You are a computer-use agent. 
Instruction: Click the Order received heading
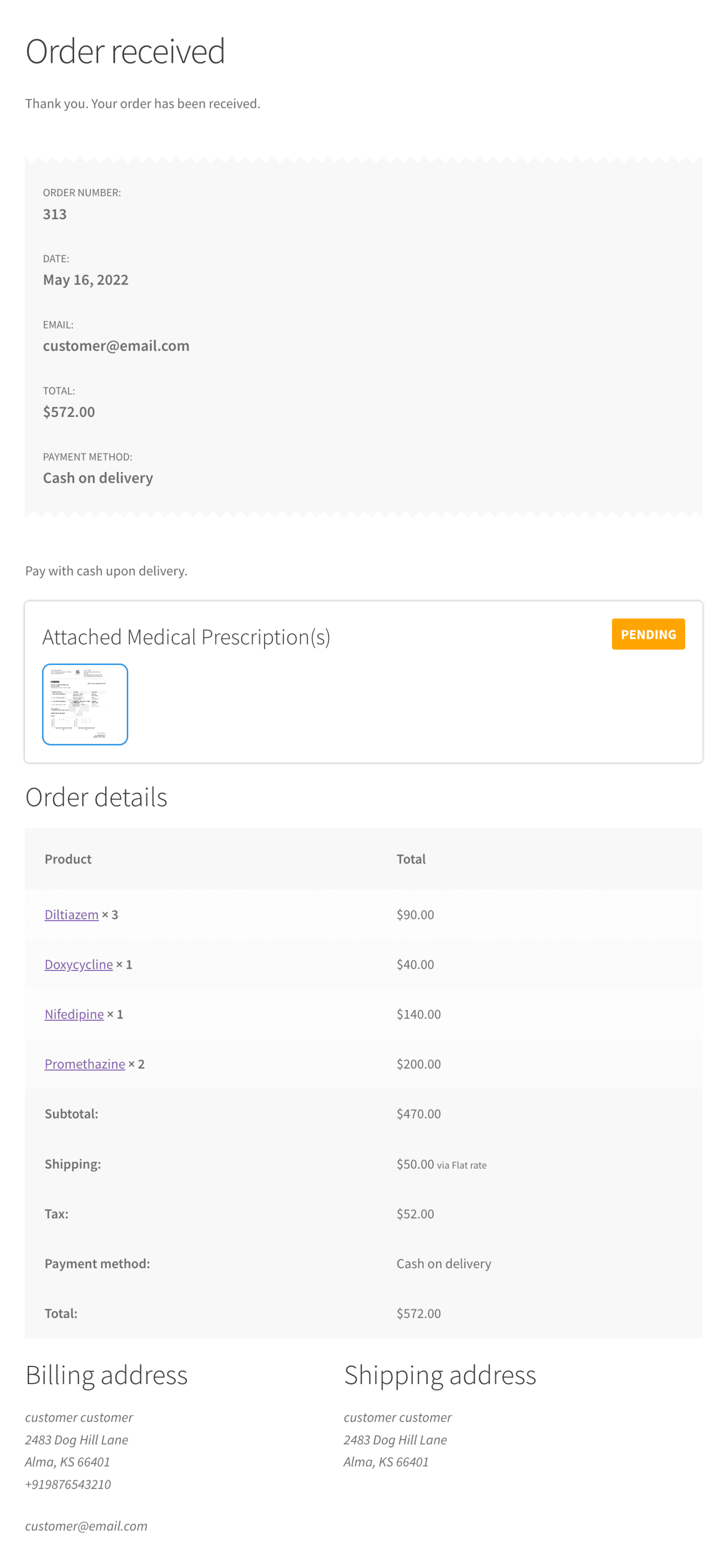pyautogui.click(x=125, y=51)
